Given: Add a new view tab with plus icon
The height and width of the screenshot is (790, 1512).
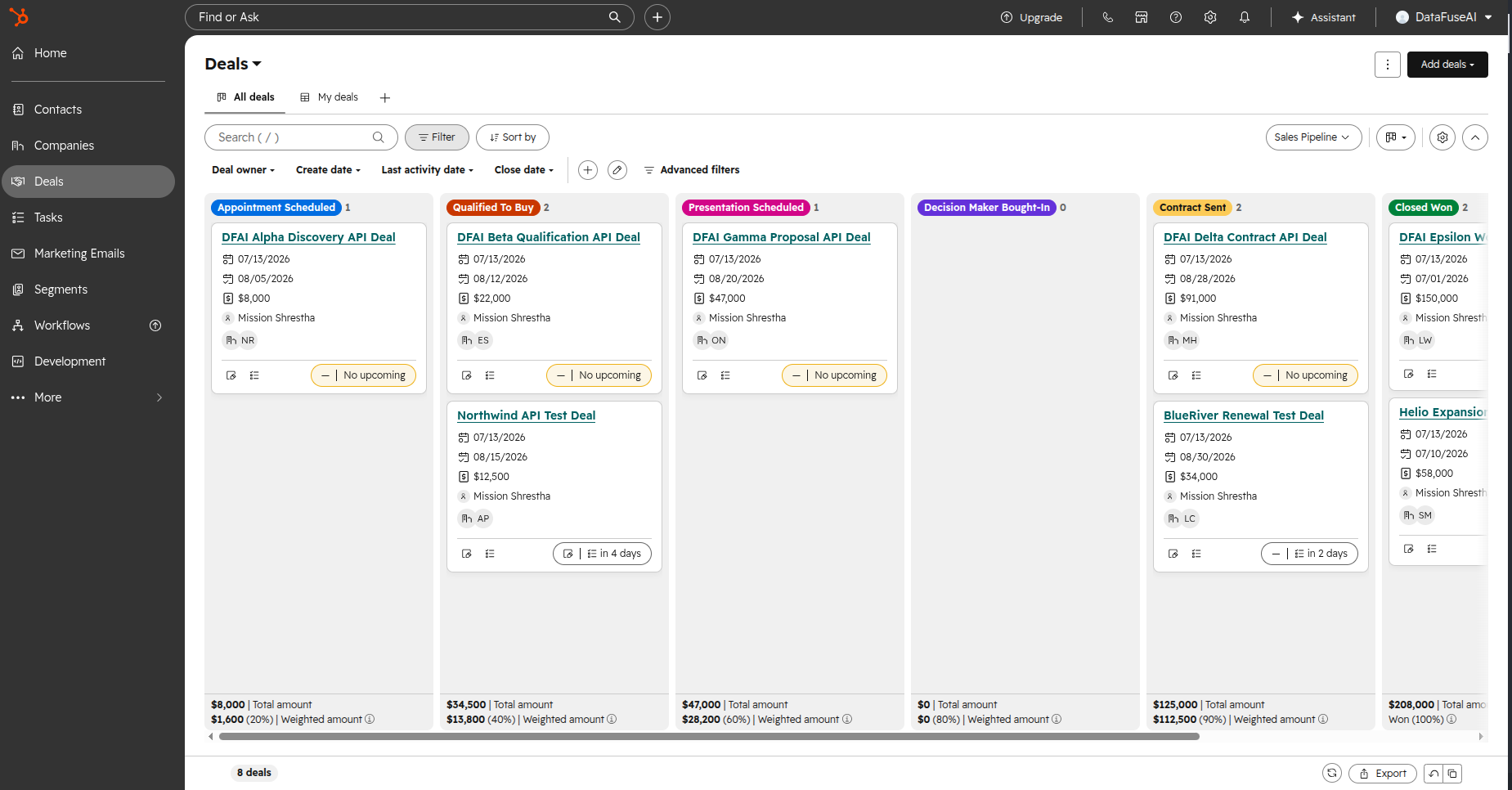Looking at the screenshot, I should click(x=385, y=98).
